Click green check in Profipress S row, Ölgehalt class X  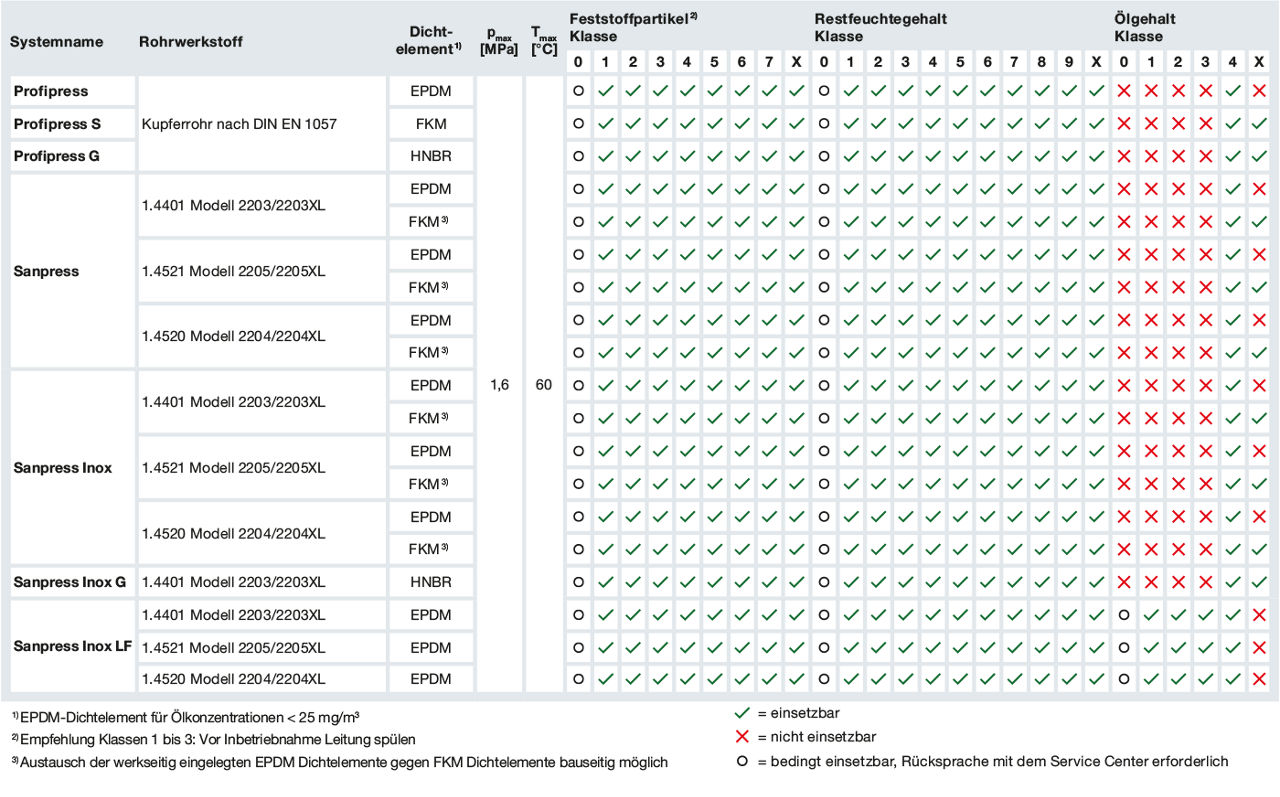click(x=1259, y=124)
